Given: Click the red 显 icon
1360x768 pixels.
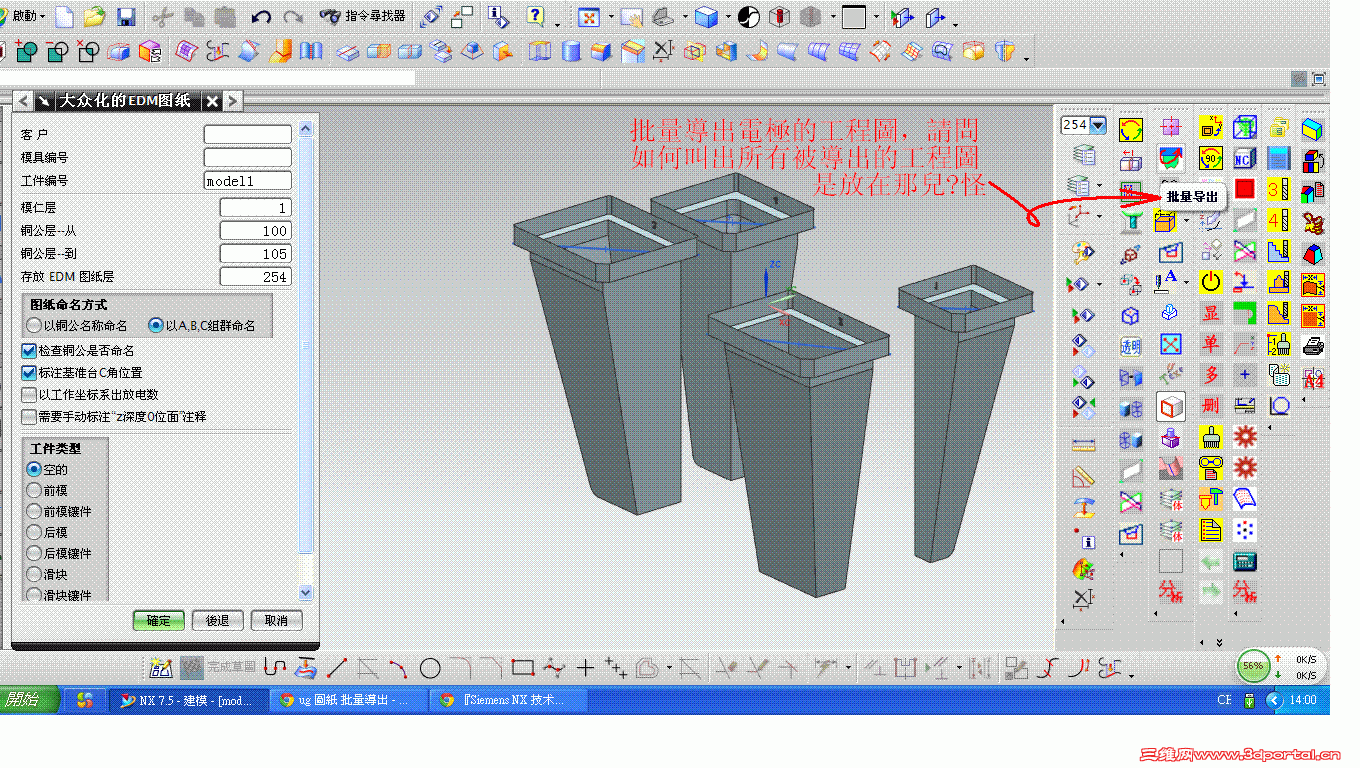Looking at the screenshot, I should tap(1211, 313).
